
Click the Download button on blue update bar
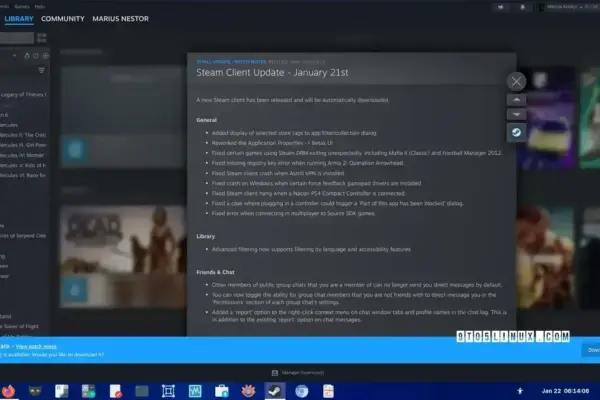pos(591,350)
